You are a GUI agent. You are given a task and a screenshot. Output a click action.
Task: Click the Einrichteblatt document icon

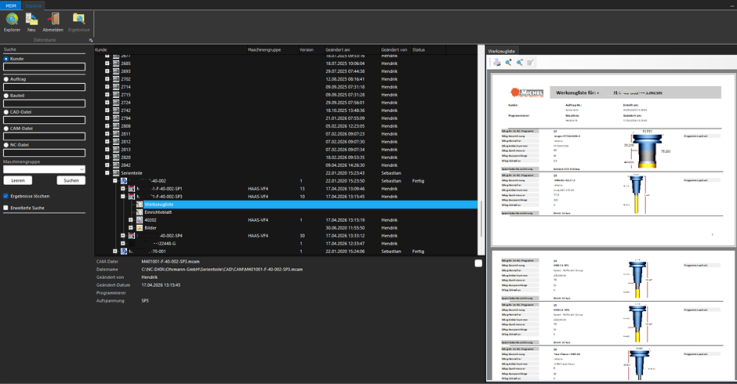tap(140, 212)
